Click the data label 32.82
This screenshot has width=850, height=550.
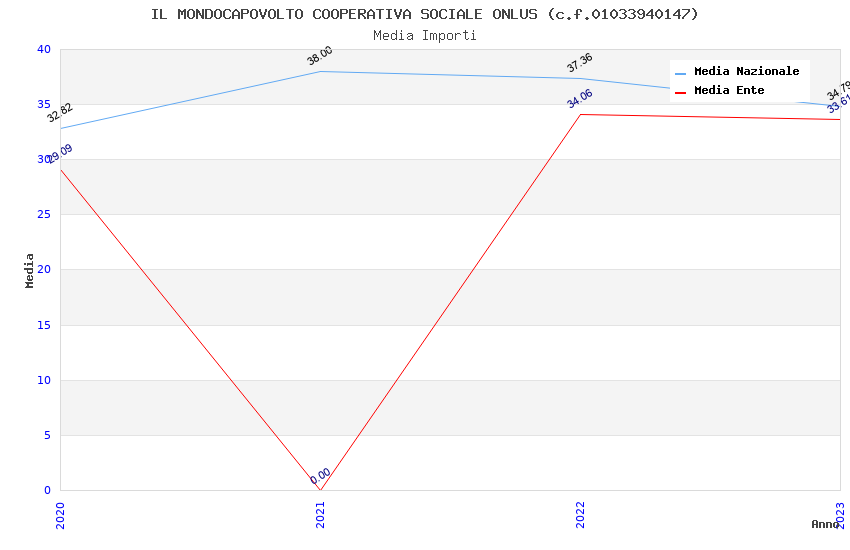60,112
